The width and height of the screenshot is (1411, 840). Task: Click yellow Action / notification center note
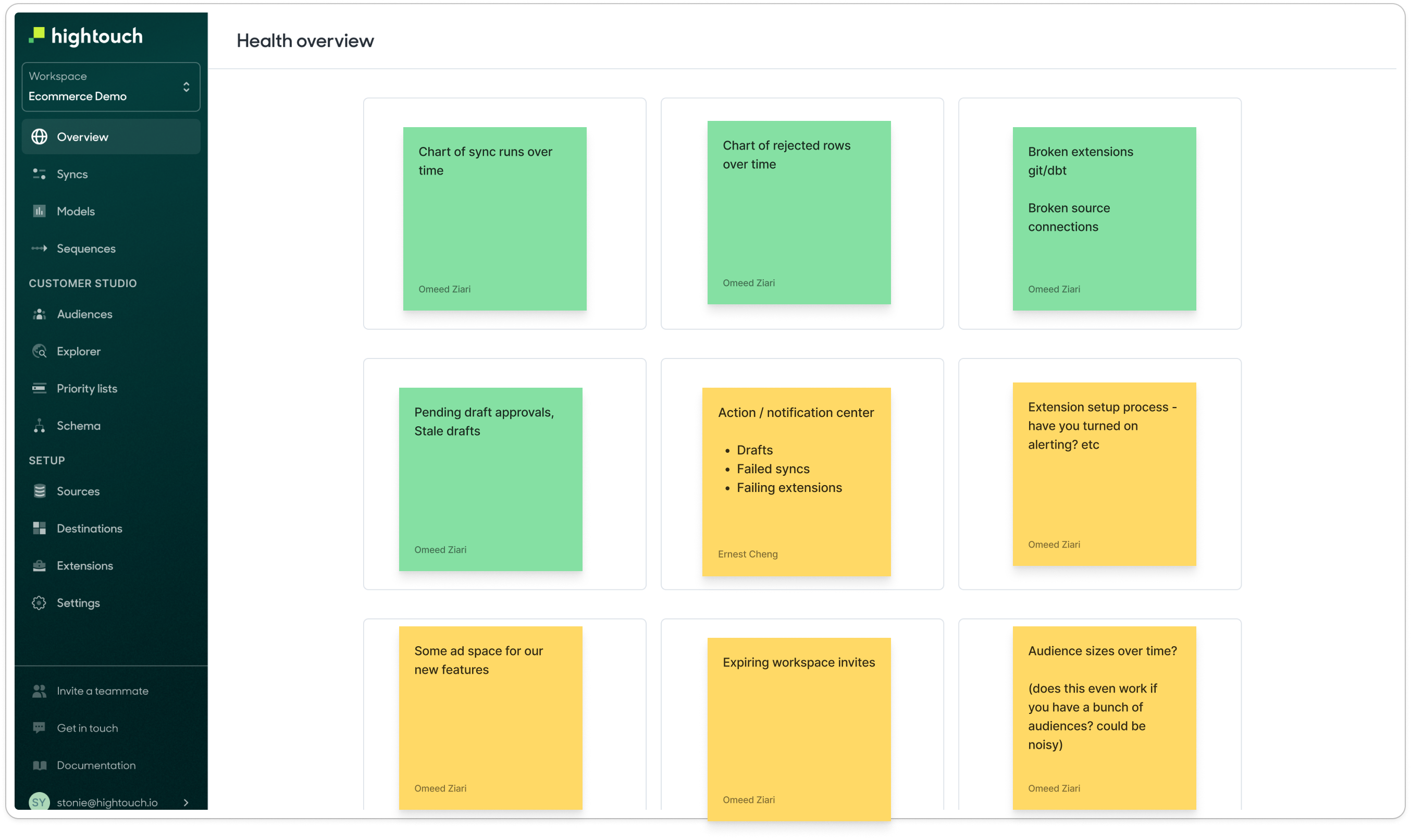point(796,481)
